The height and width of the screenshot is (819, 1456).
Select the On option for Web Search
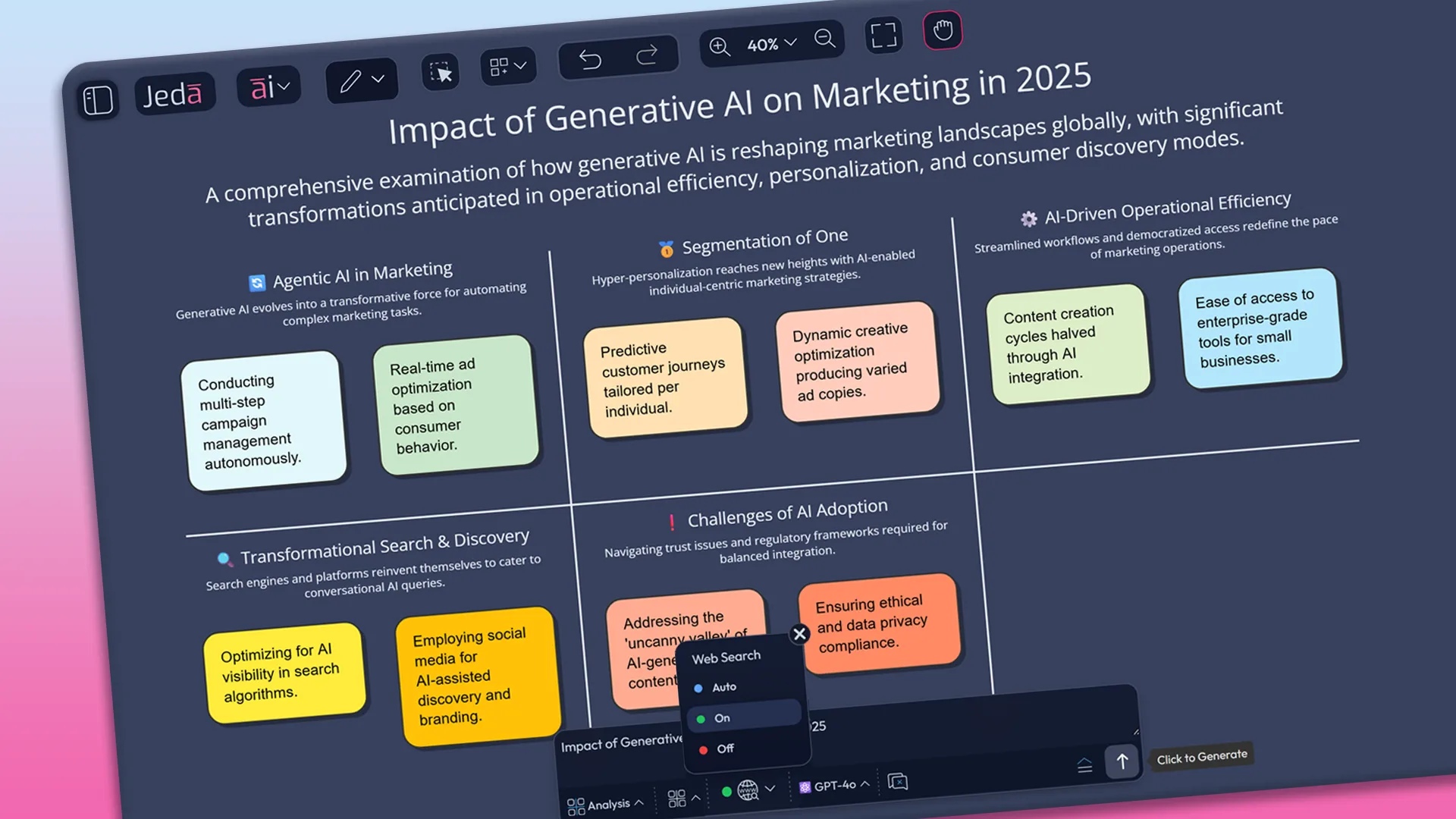pos(718,717)
